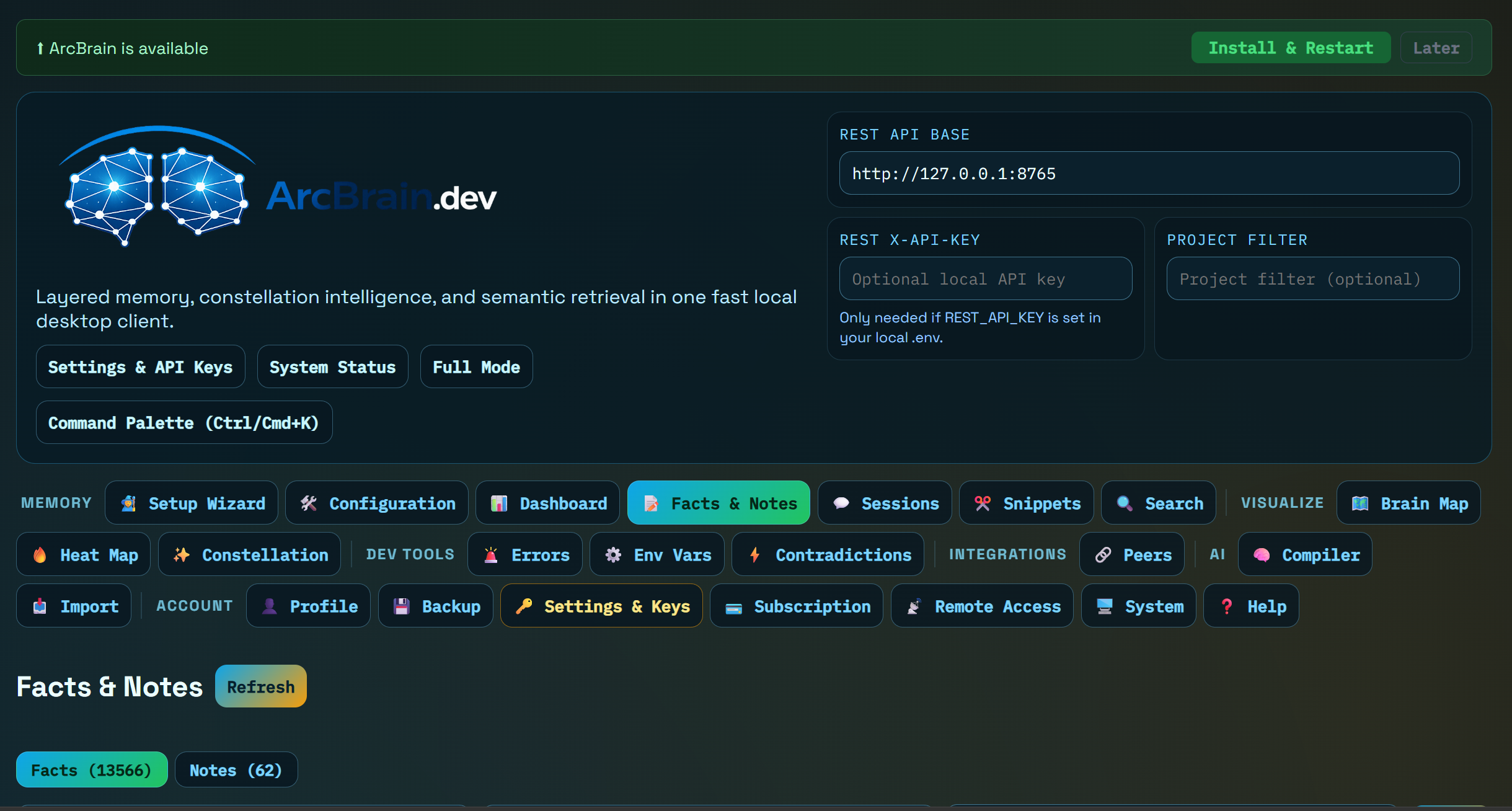1512x811 pixels.
Task: Click the Project filter input field
Action: tap(1312, 279)
